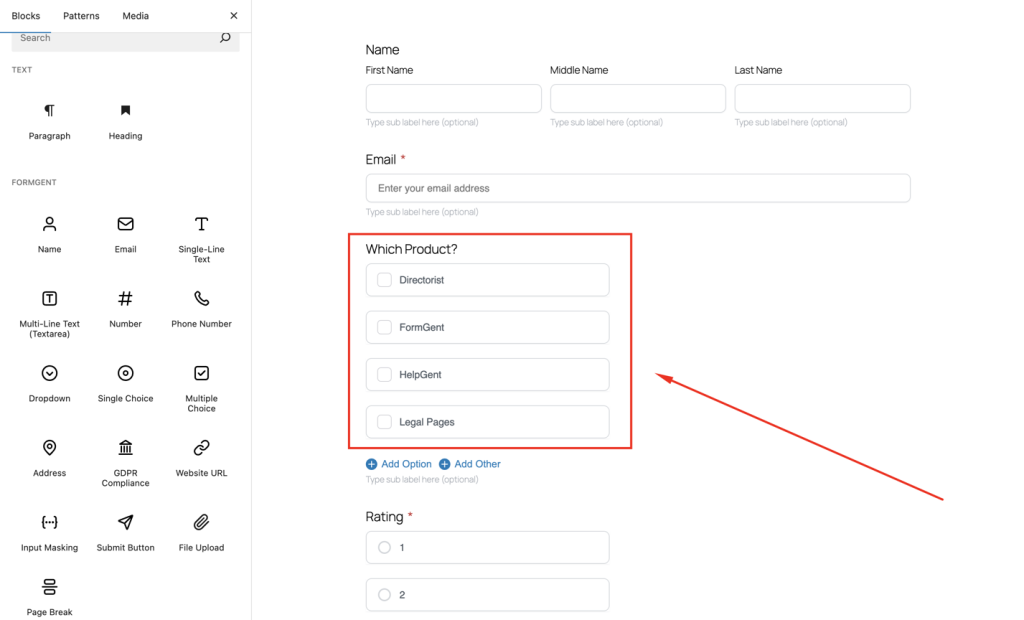Add the Input Masking block
This screenshot has height=620, width=1024.
(x=50, y=533)
